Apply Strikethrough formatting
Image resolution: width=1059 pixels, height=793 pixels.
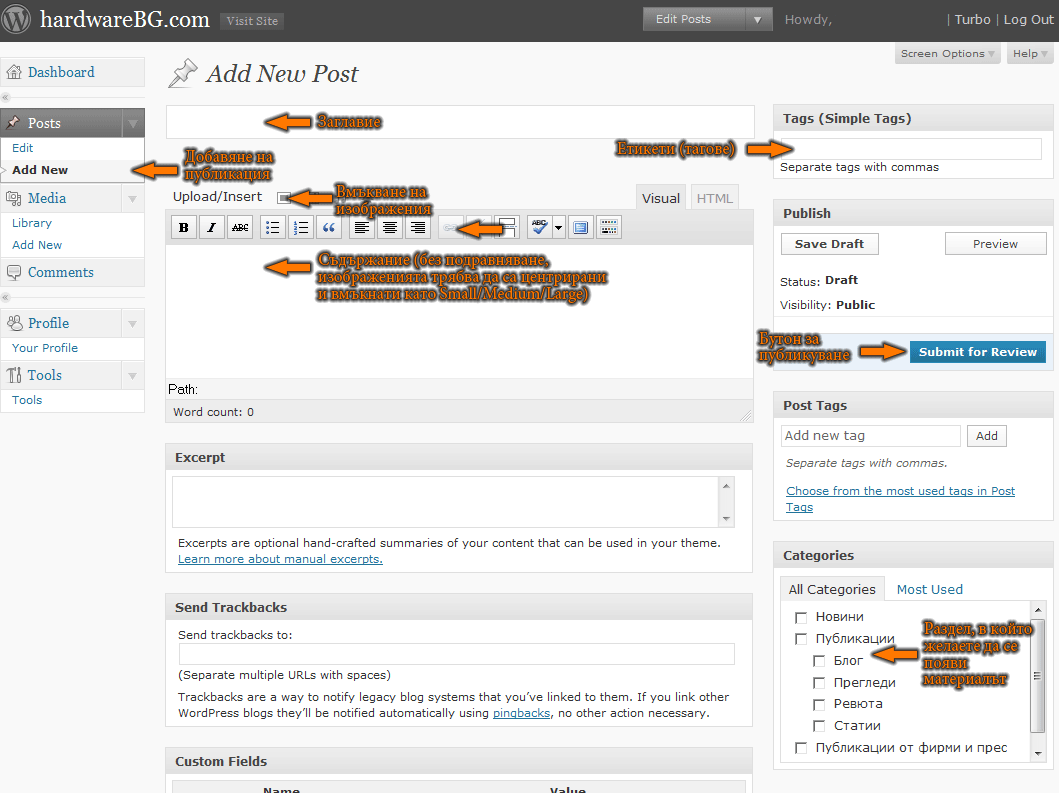pos(240,228)
